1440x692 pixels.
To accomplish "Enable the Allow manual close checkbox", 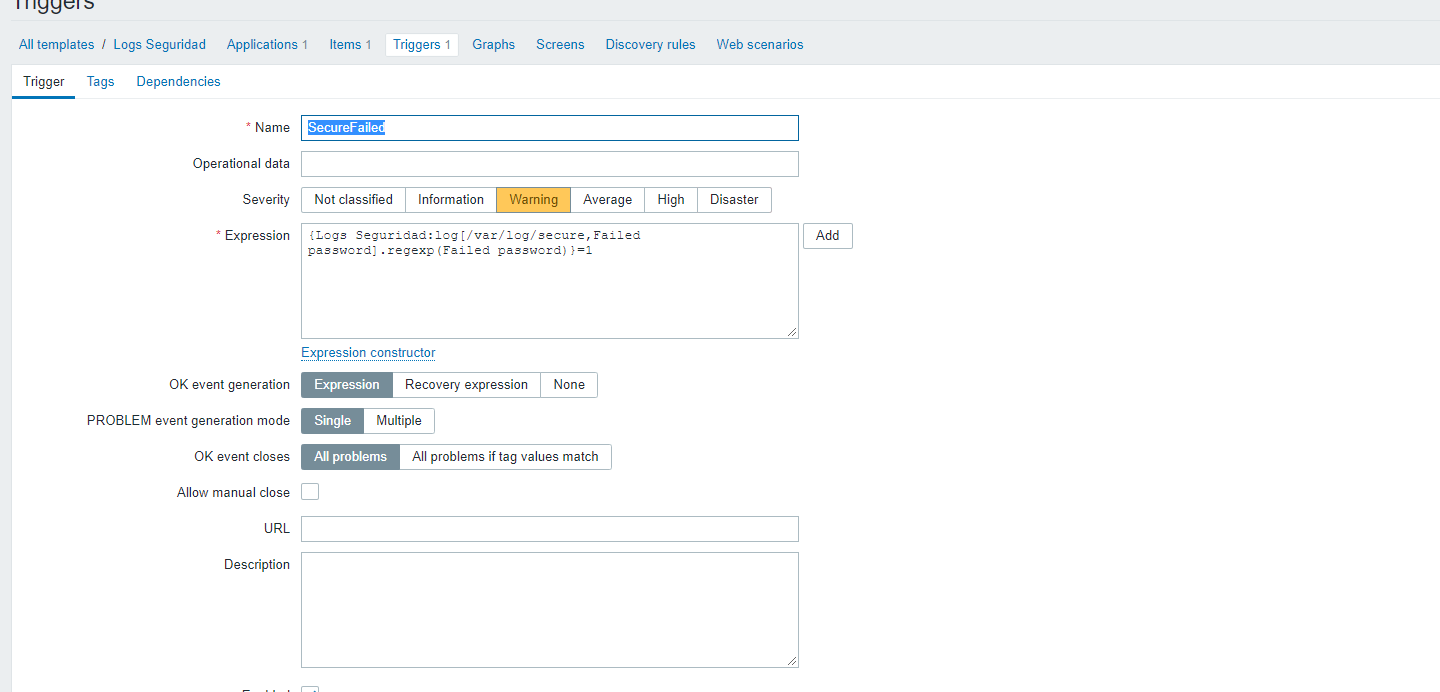I will [310, 492].
